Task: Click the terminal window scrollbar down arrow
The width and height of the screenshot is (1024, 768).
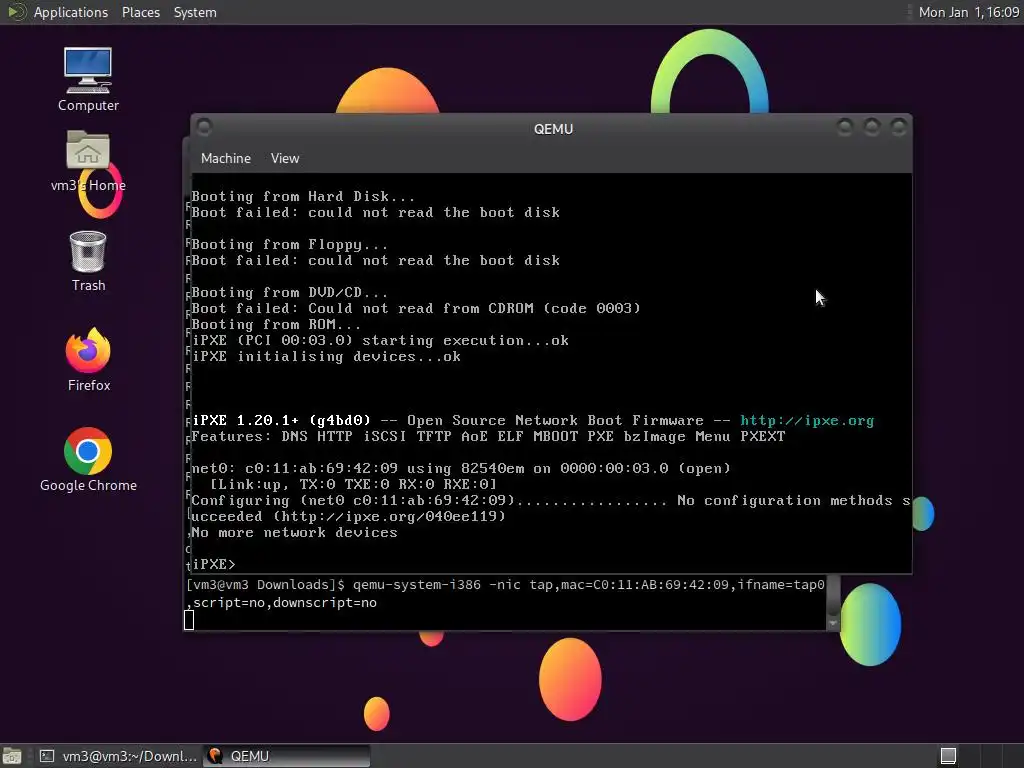Action: click(x=833, y=624)
